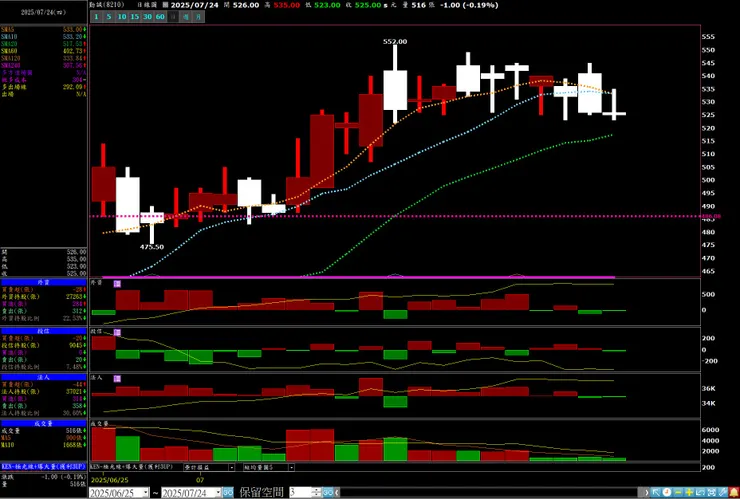This screenshot has width=740, height=499.
Task: Click GO button after end date
Action: (x=228, y=492)
